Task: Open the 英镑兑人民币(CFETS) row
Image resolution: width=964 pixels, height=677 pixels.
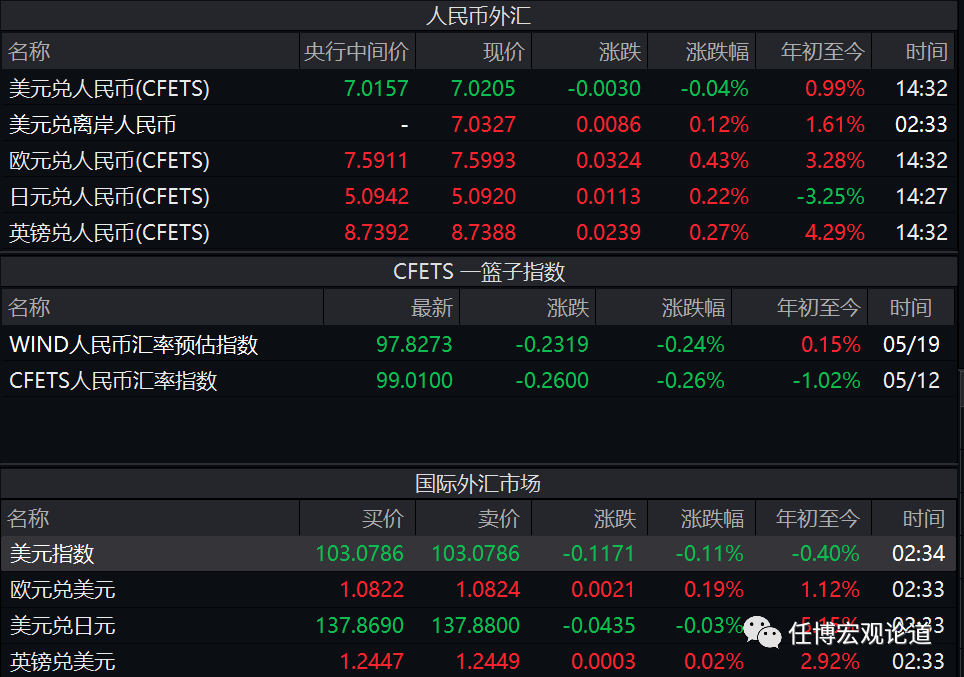Action: pos(109,233)
